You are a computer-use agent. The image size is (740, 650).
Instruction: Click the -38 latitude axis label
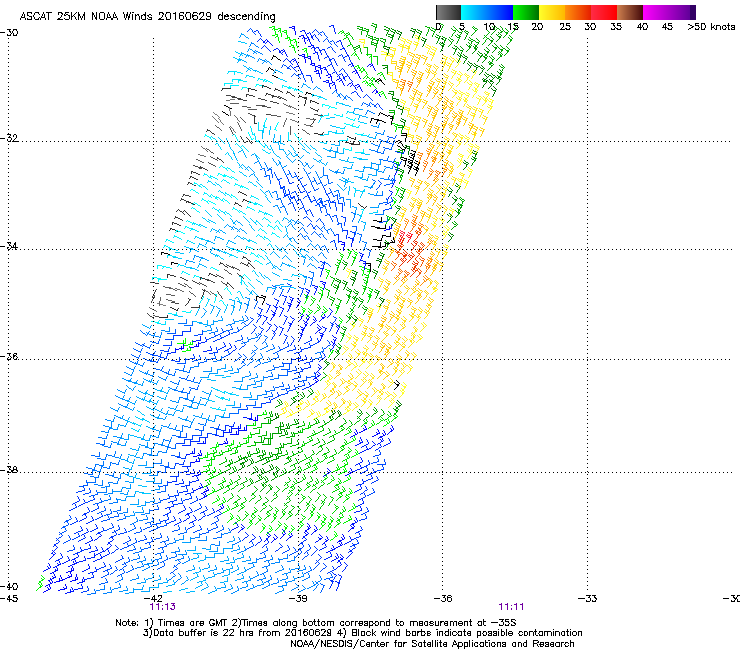tap(9, 470)
